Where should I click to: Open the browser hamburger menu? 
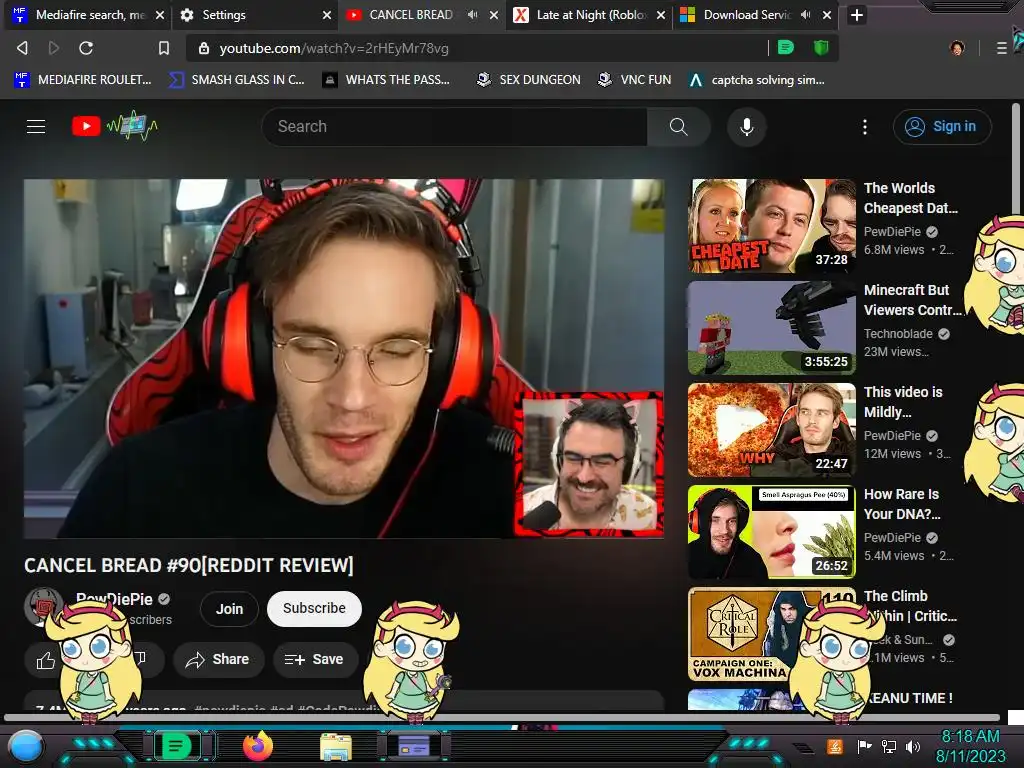pyautogui.click(x=1001, y=48)
